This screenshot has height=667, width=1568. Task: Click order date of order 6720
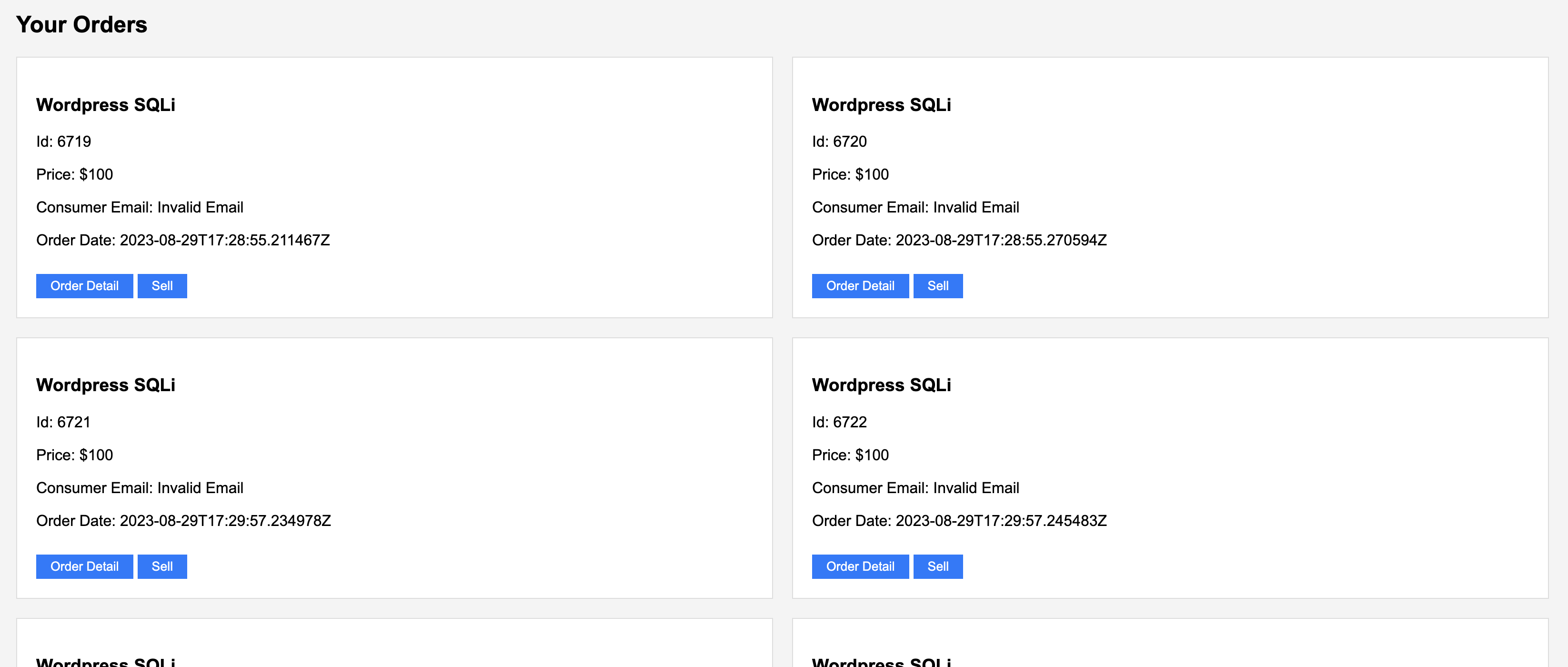pos(959,241)
